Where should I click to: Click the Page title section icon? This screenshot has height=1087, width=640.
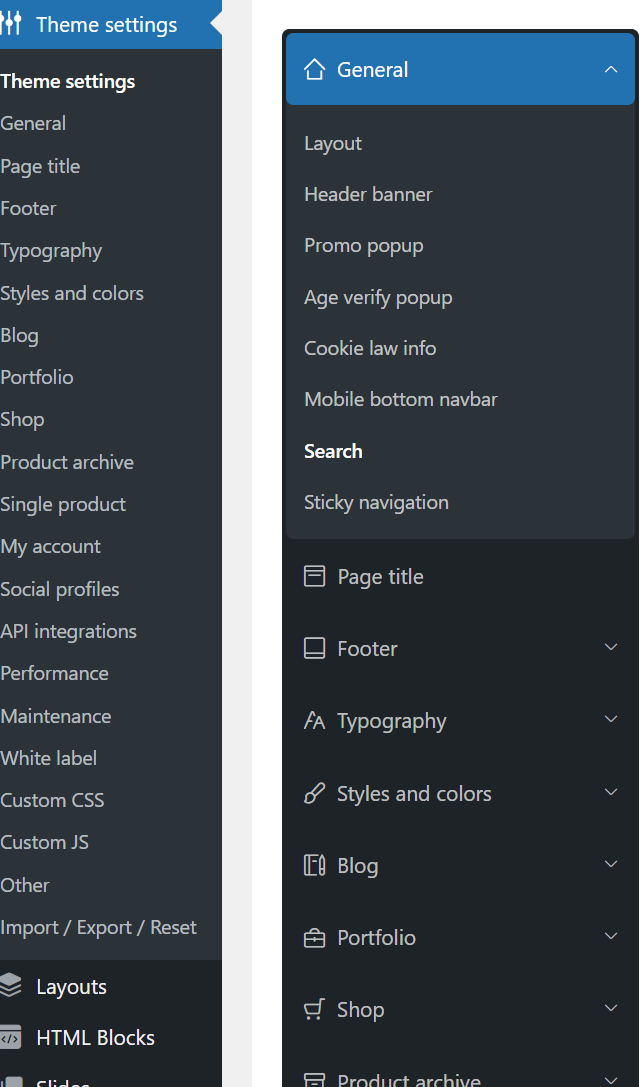coord(314,577)
